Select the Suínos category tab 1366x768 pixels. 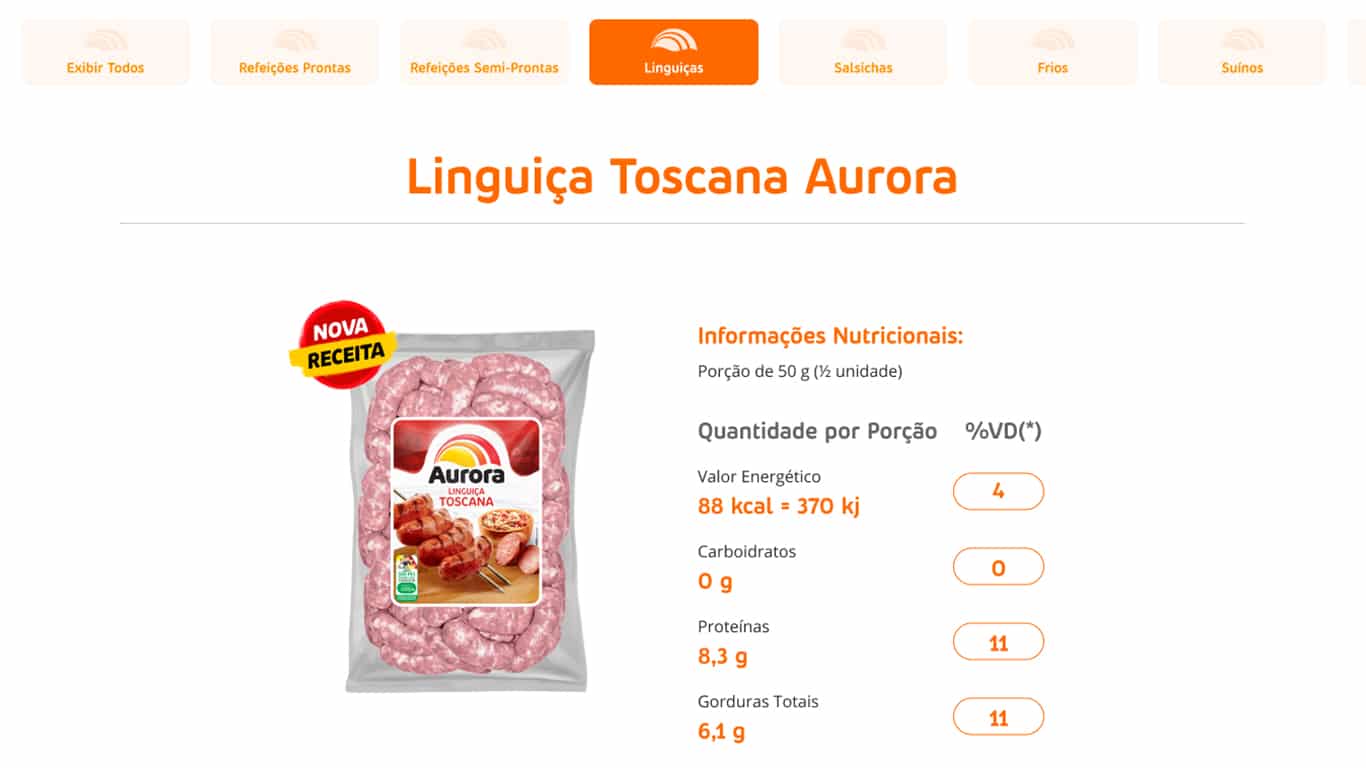tap(1242, 52)
